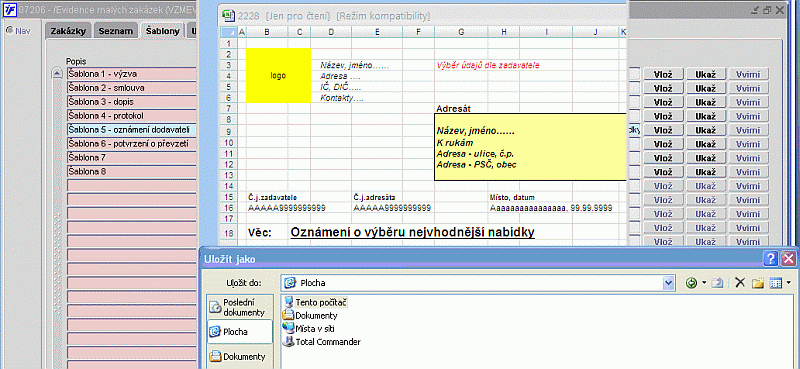Click the Č.j.adresáta cell
The image size is (800, 369).
click(374, 198)
